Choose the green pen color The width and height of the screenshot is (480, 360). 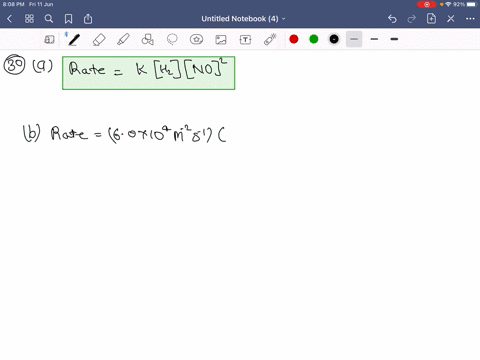[x=314, y=39]
